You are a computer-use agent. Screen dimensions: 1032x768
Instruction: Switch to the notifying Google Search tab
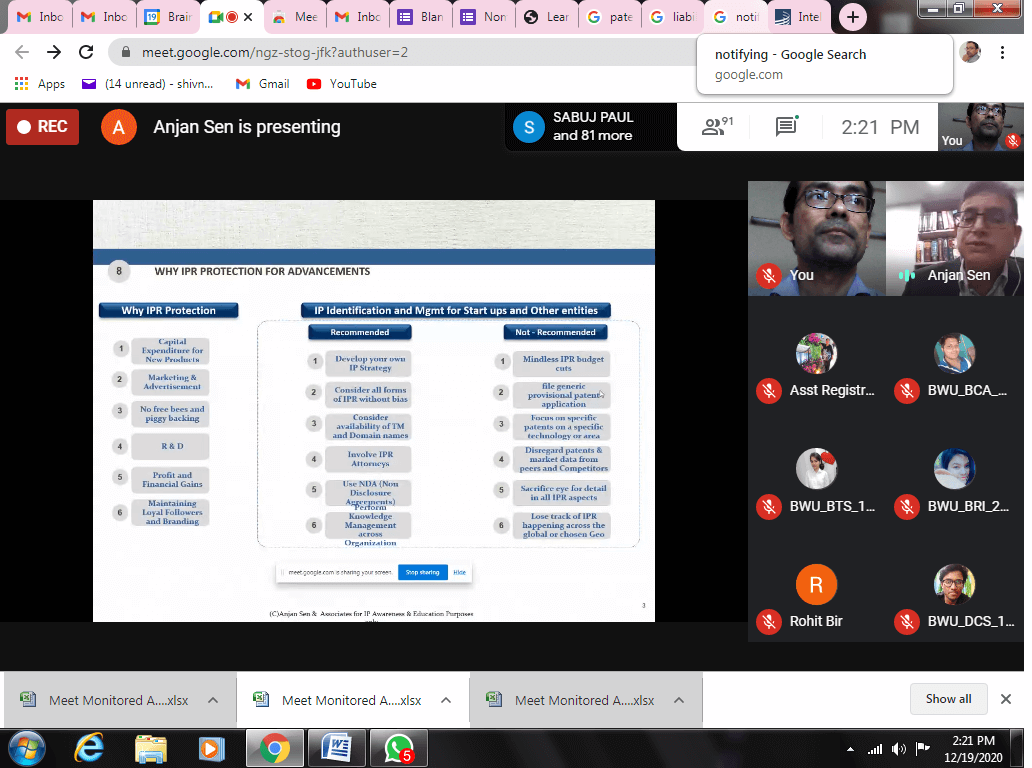tap(735, 17)
